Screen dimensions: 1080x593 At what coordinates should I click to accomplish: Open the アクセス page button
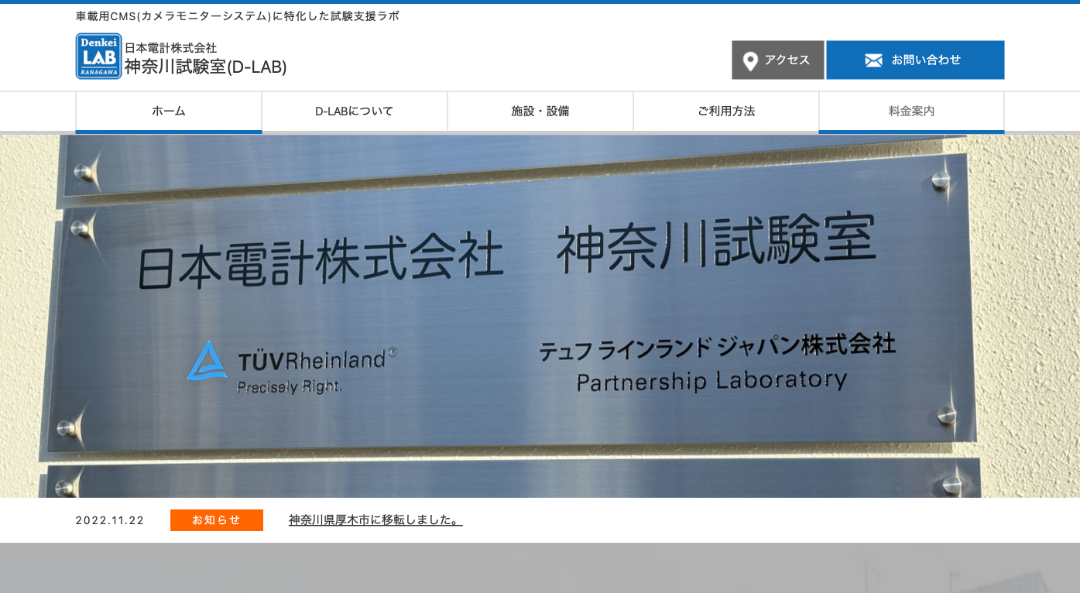(778, 60)
